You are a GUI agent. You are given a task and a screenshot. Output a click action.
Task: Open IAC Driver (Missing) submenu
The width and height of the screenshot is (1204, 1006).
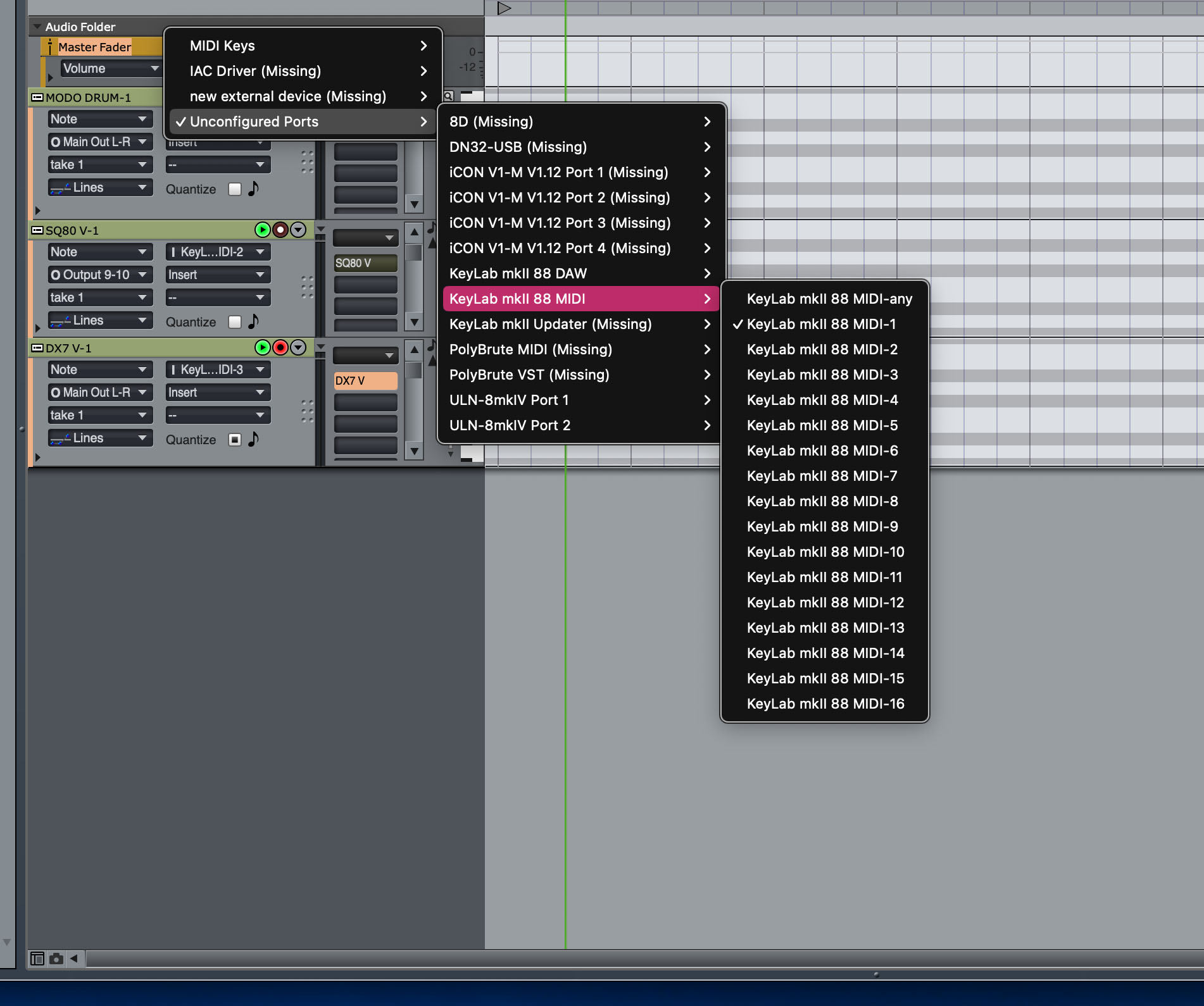tap(303, 71)
